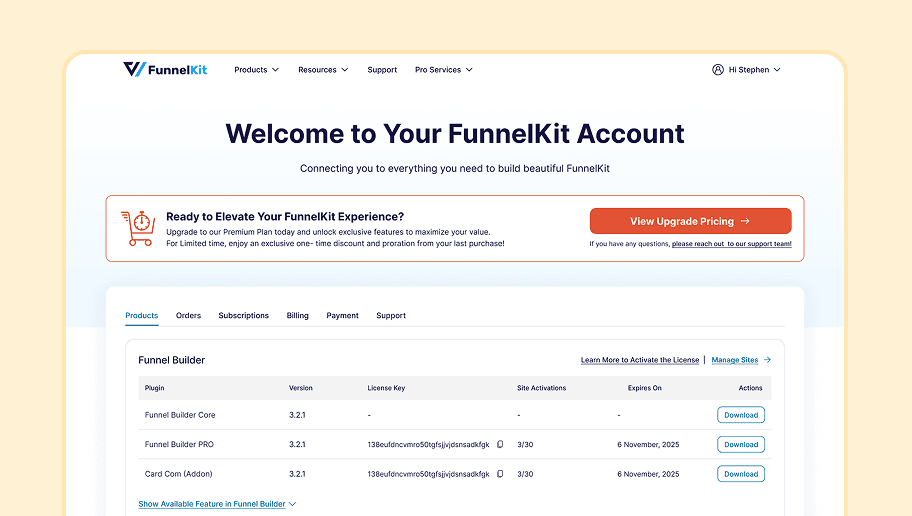Click the FunnelKit logo
The width and height of the screenshot is (912, 516).
[165, 69]
